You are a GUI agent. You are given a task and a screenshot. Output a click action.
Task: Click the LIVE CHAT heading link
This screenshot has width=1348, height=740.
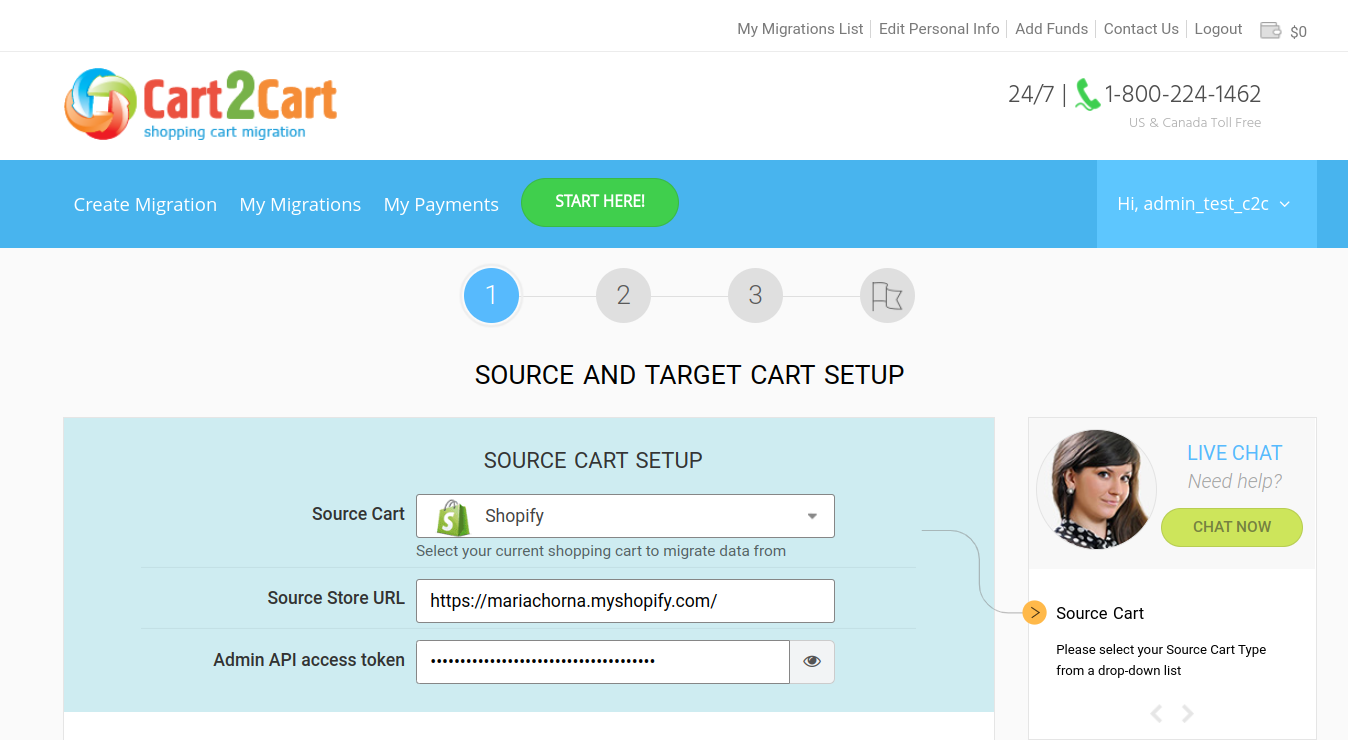pyautogui.click(x=1234, y=453)
